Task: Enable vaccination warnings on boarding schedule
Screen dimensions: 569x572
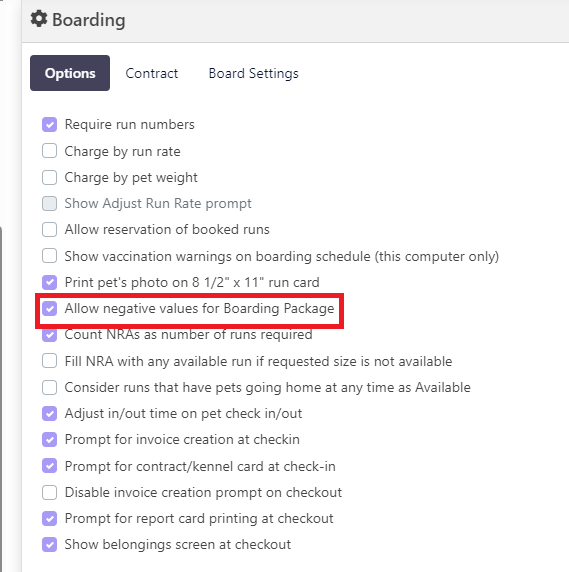Action: click(50, 256)
